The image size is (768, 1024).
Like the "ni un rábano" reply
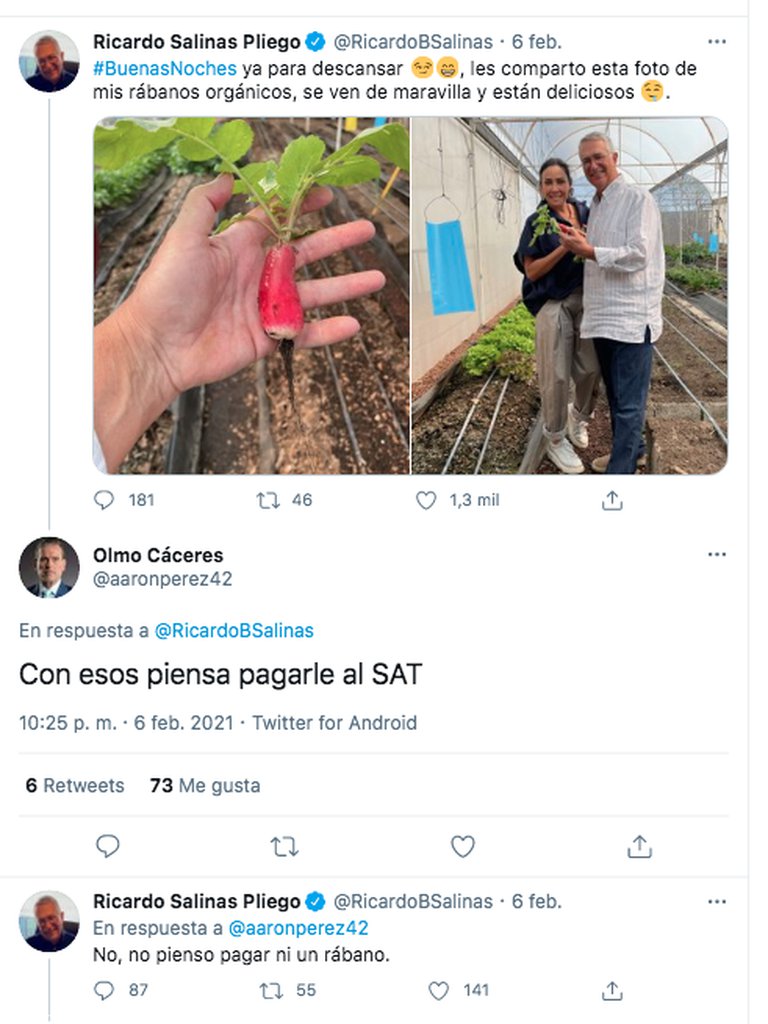(439, 990)
